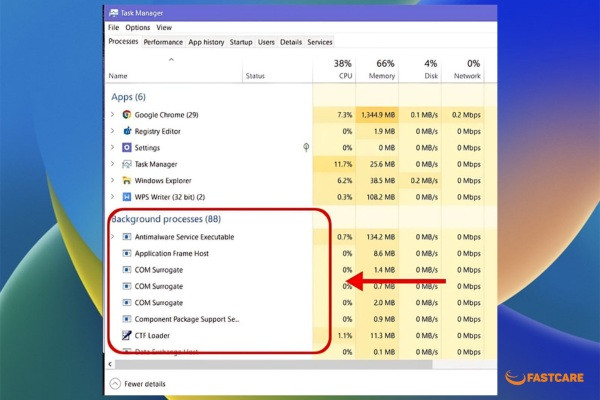Click Antimalware's 134.2 MB memory cell

pyautogui.click(x=377, y=237)
